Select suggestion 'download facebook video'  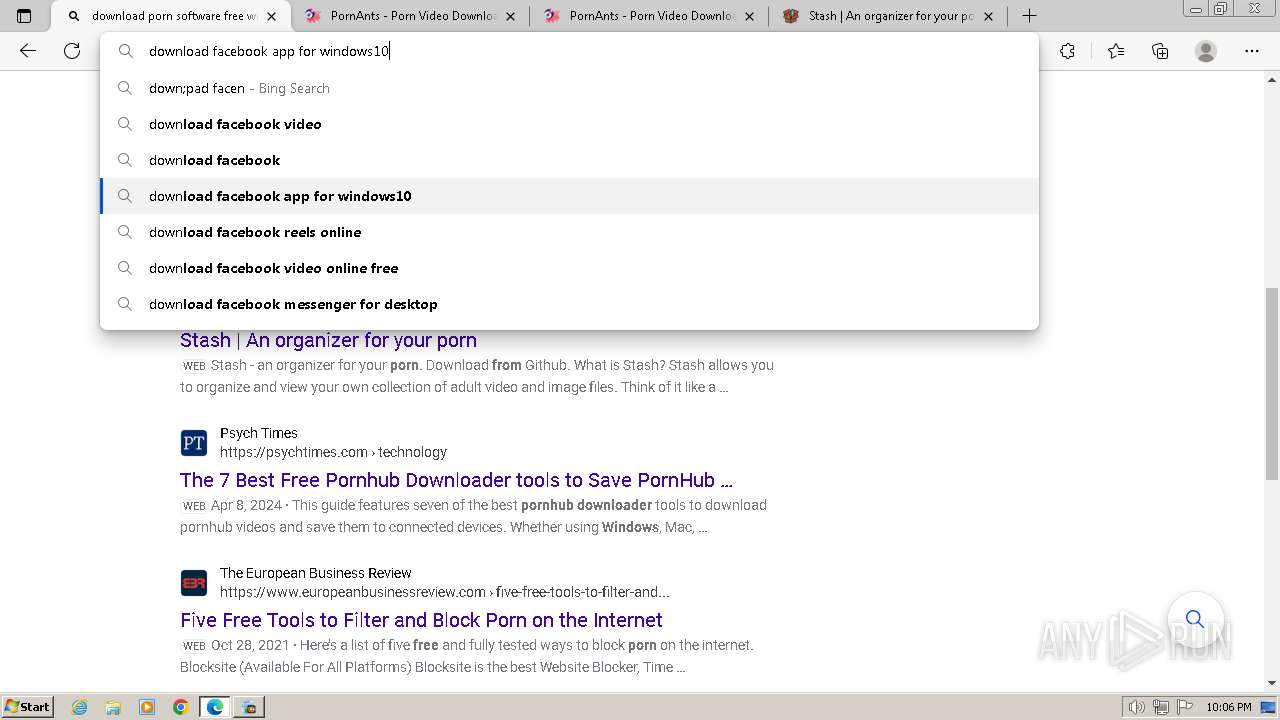(x=570, y=124)
